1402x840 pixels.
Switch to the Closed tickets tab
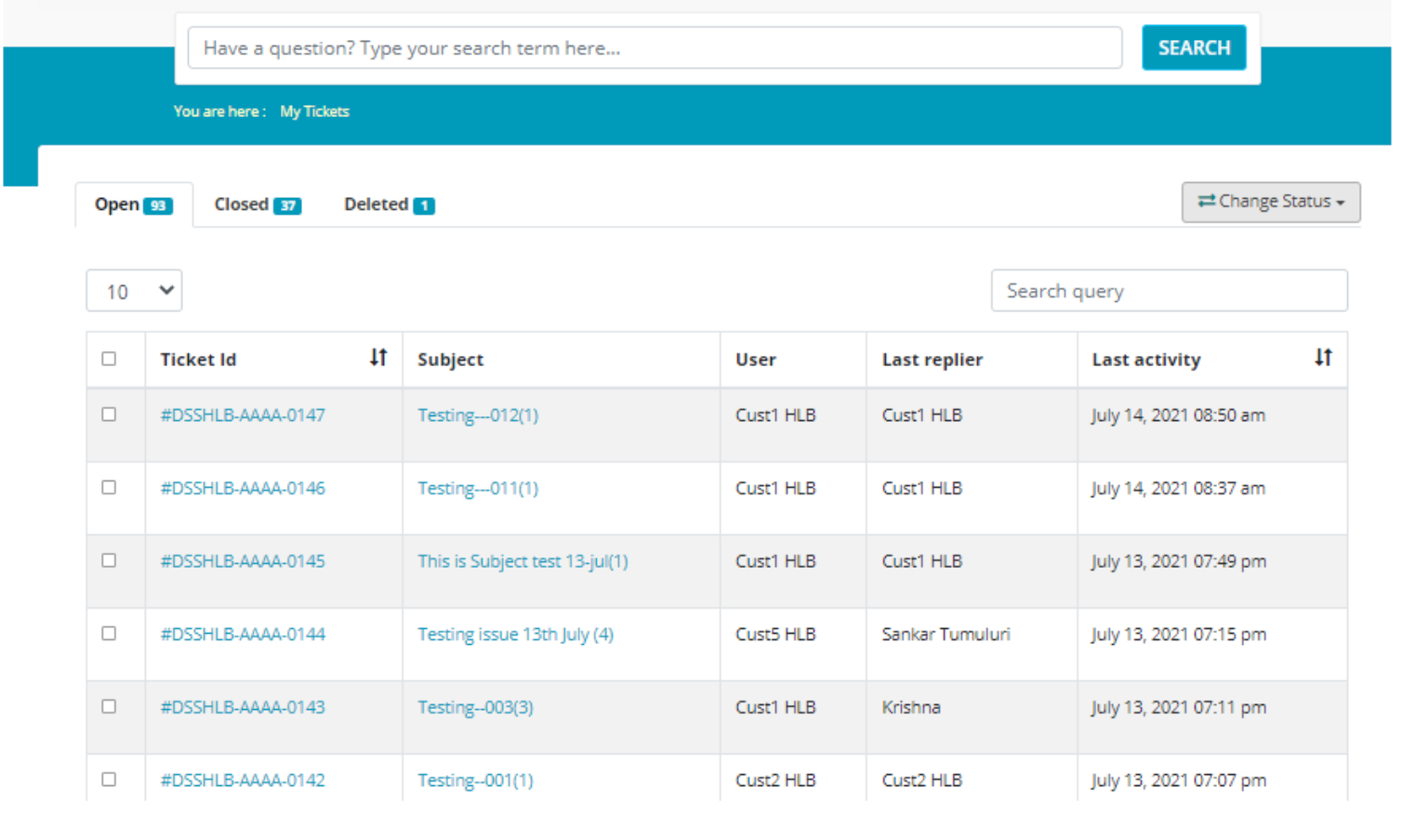(x=242, y=204)
